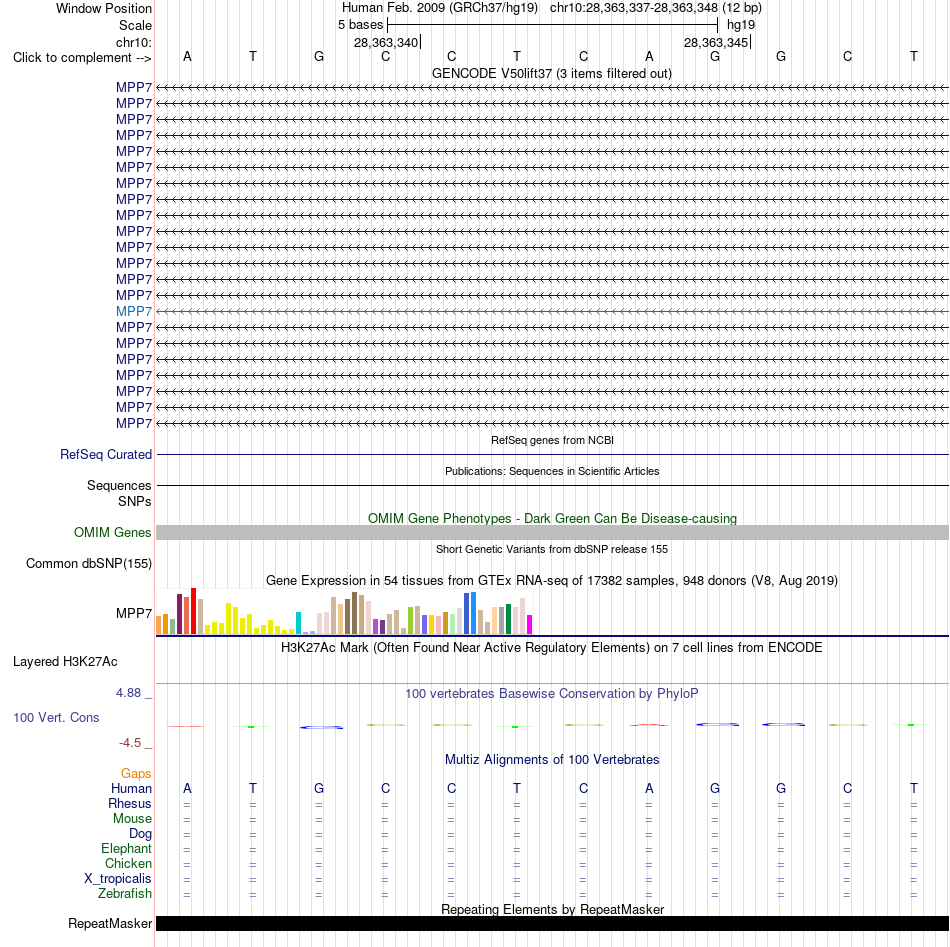Click the MPP7 label beside GTEx bar chart
The width and height of the screenshot is (950, 947).
[134, 614]
